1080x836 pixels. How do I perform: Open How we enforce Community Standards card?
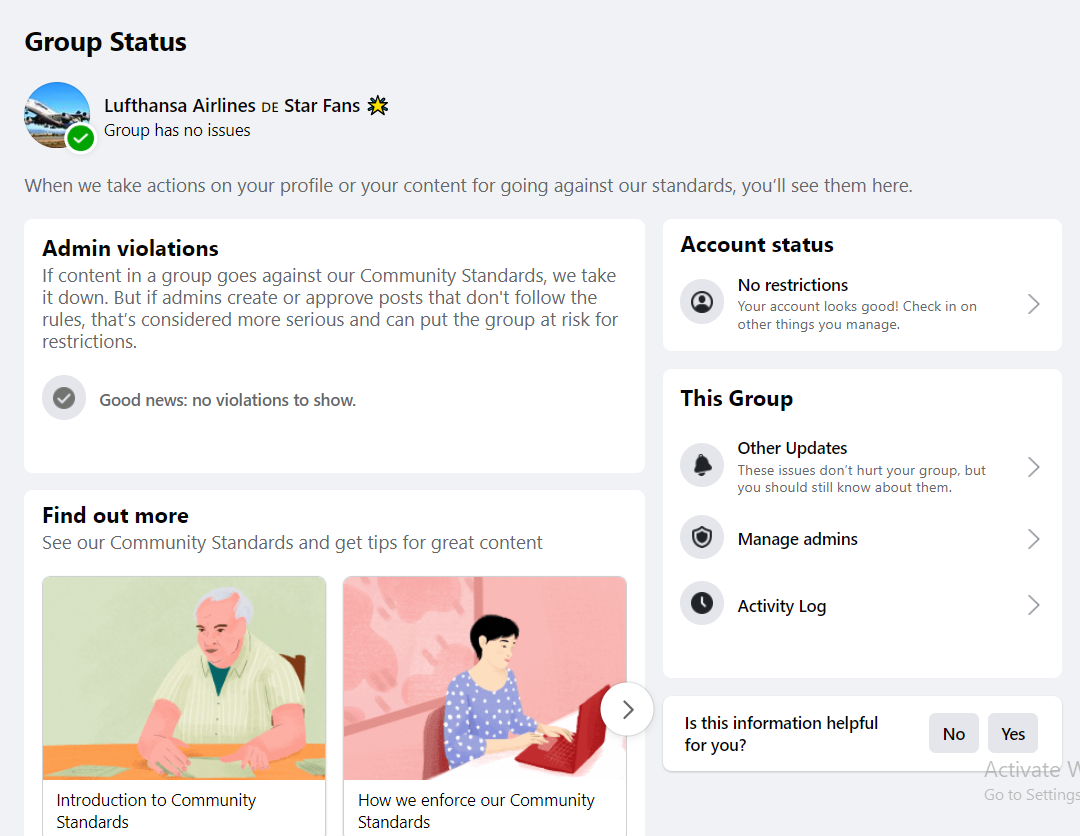click(x=485, y=706)
